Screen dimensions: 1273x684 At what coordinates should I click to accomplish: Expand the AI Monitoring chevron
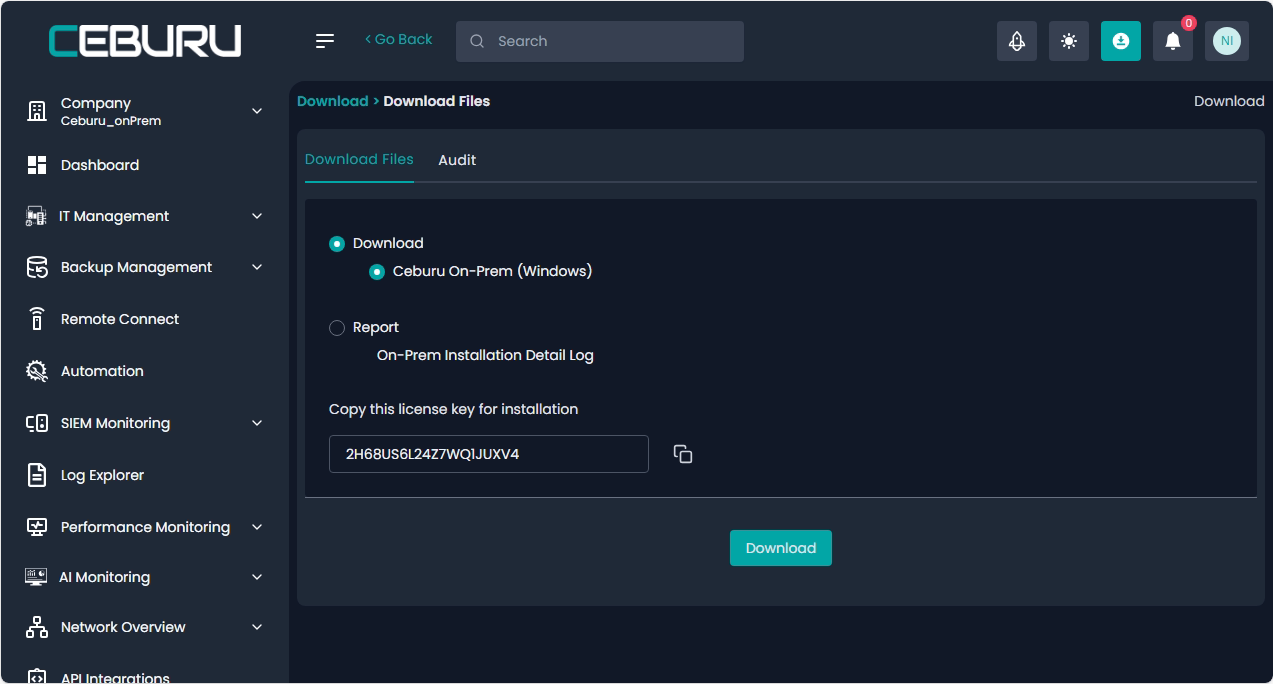pyautogui.click(x=257, y=577)
